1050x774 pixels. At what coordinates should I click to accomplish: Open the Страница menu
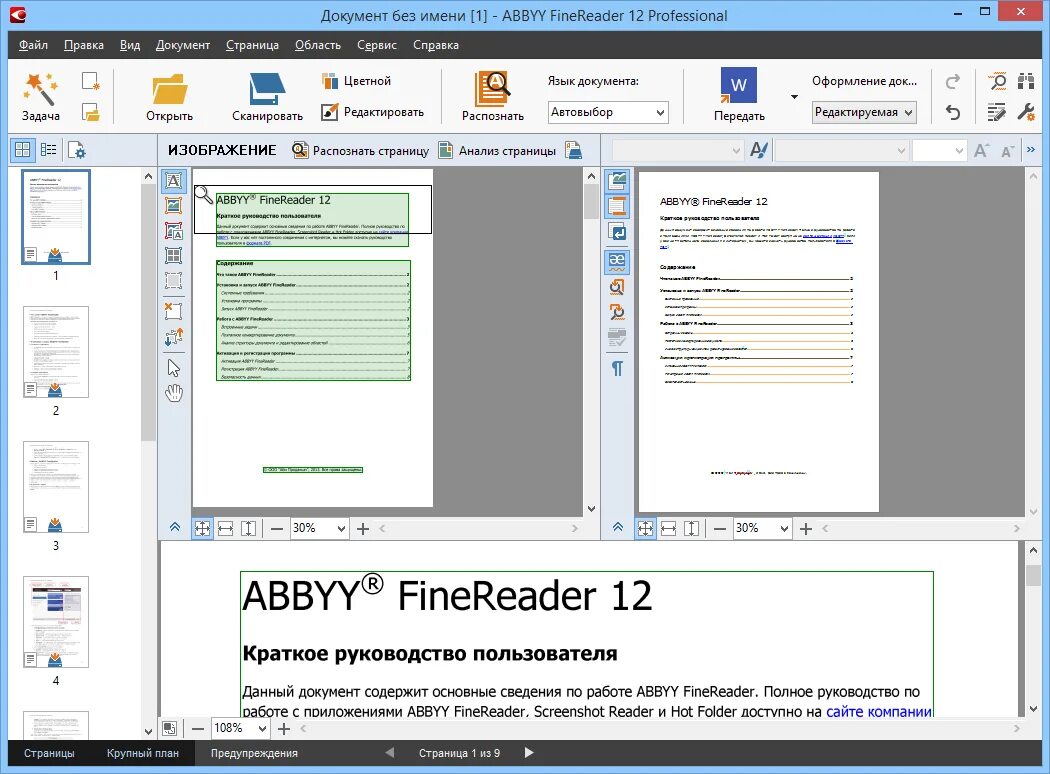252,45
